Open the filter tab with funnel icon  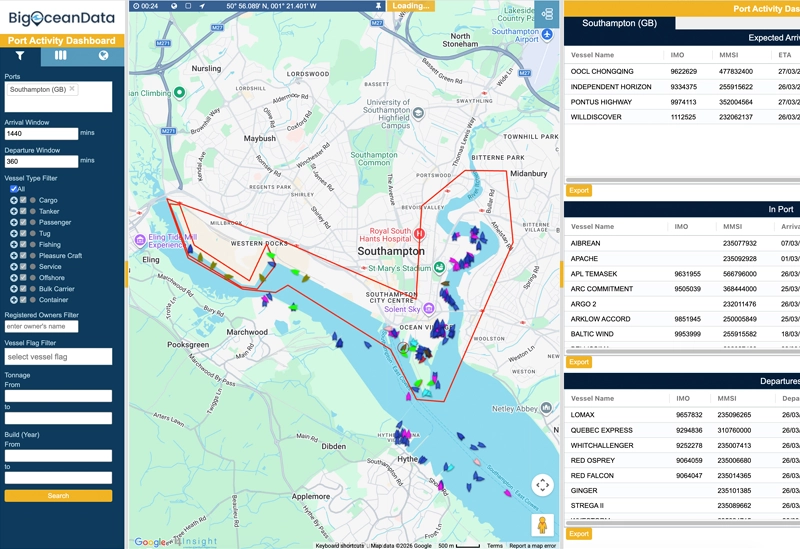pos(20,56)
